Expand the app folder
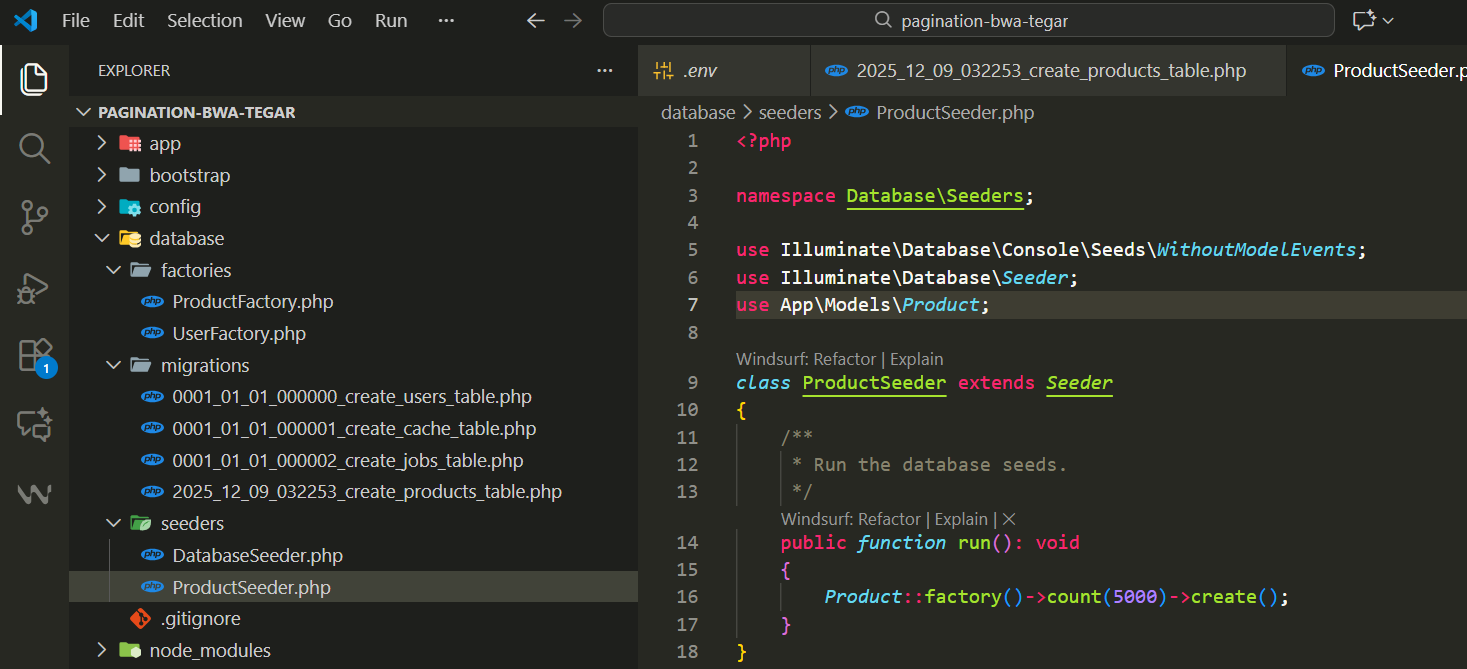Screen dimensions: 1467x669 pyautogui.click(x=165, y=144)
